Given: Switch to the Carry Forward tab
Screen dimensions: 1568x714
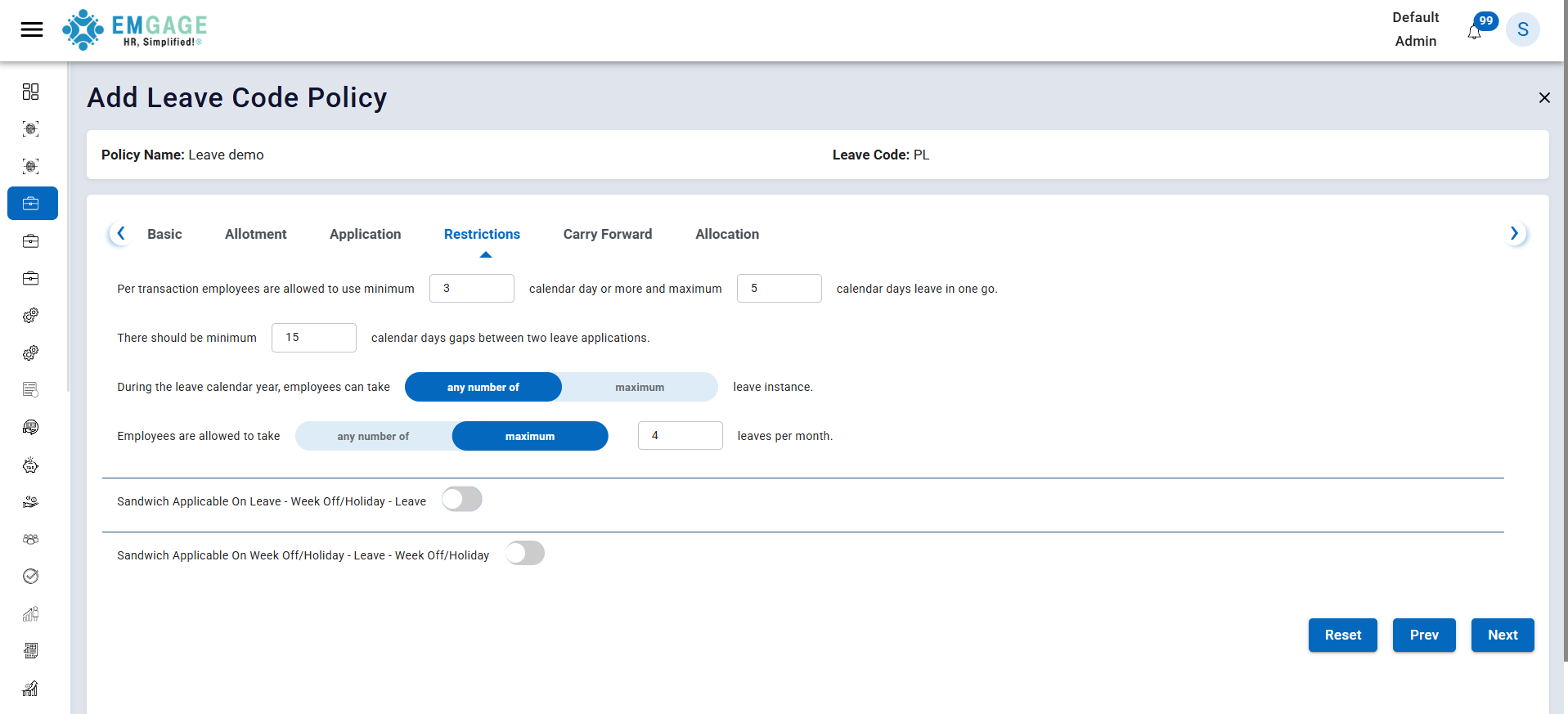Looking at the screenshot, I should pyautogui.click(x=607, y=234).
